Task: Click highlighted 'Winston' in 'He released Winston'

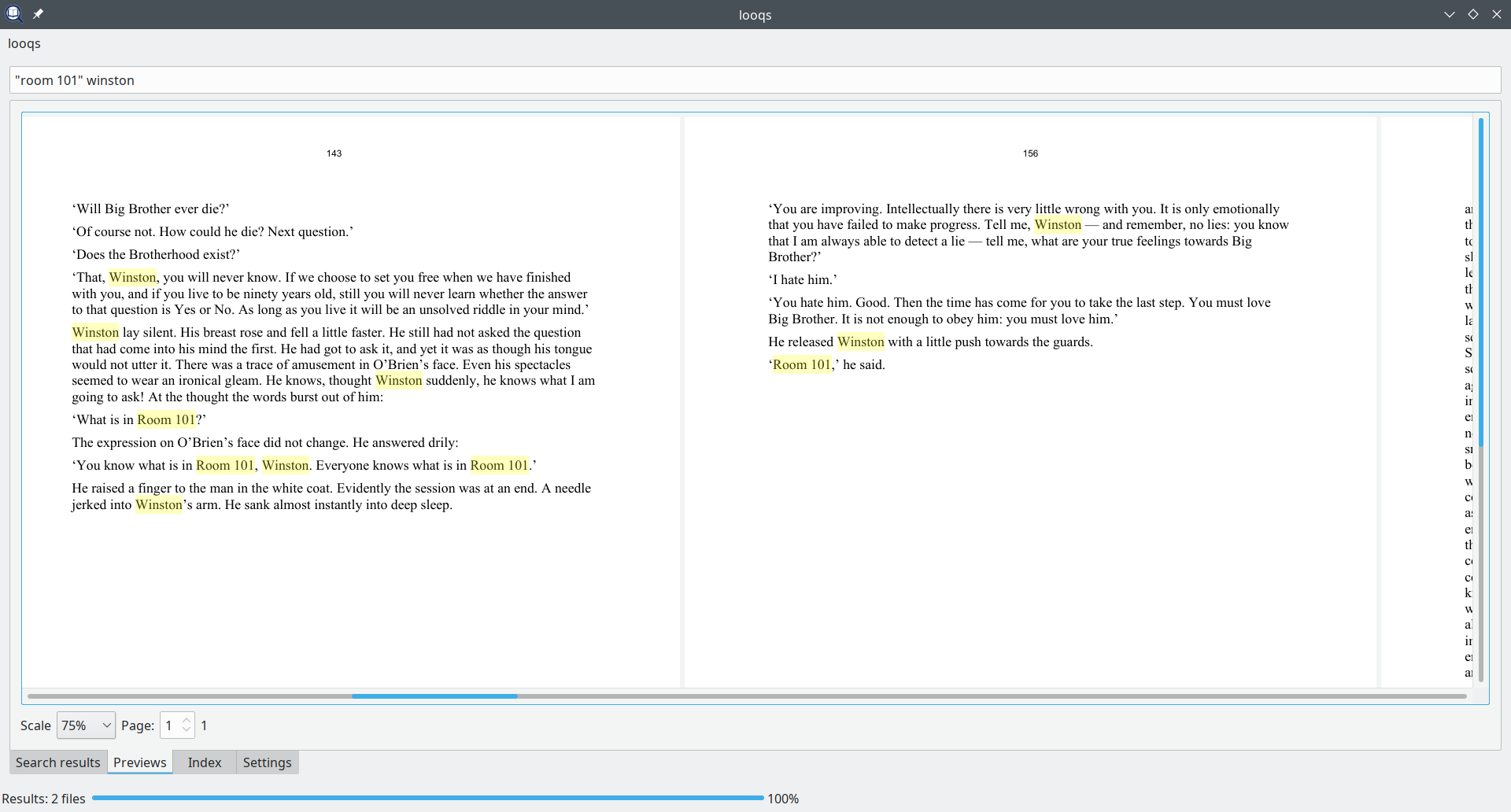Action: (x=861, y=341)
